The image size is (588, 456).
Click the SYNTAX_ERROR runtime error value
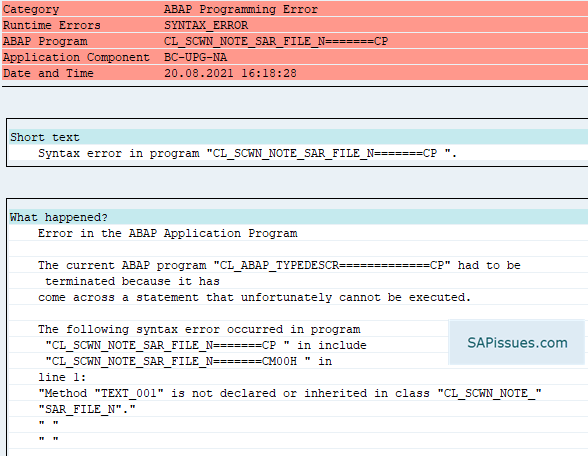pos(206,25)
